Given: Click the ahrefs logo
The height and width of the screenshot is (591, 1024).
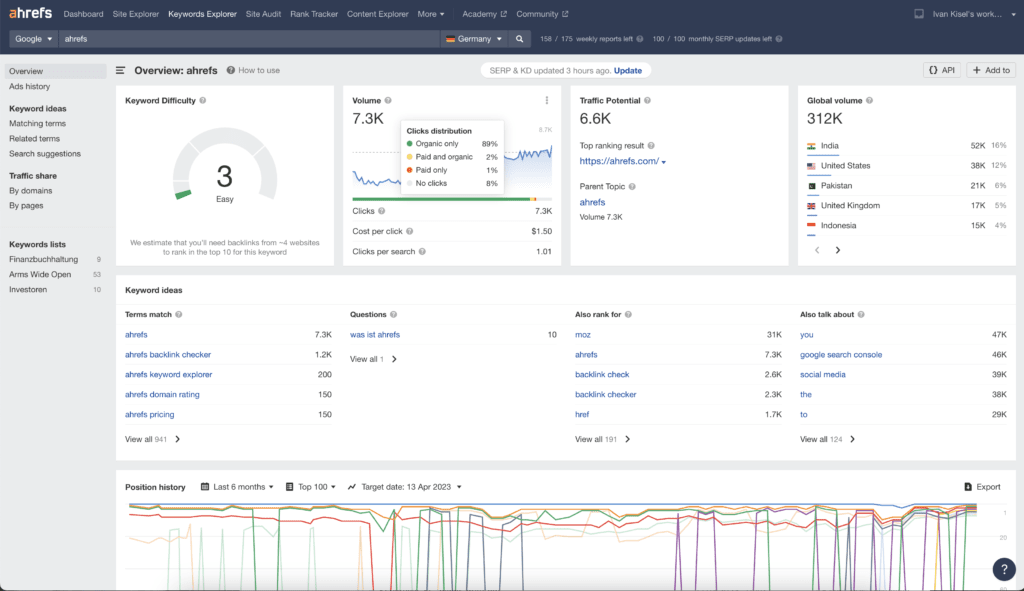Looking at the screenshot, I should (30, 14).
